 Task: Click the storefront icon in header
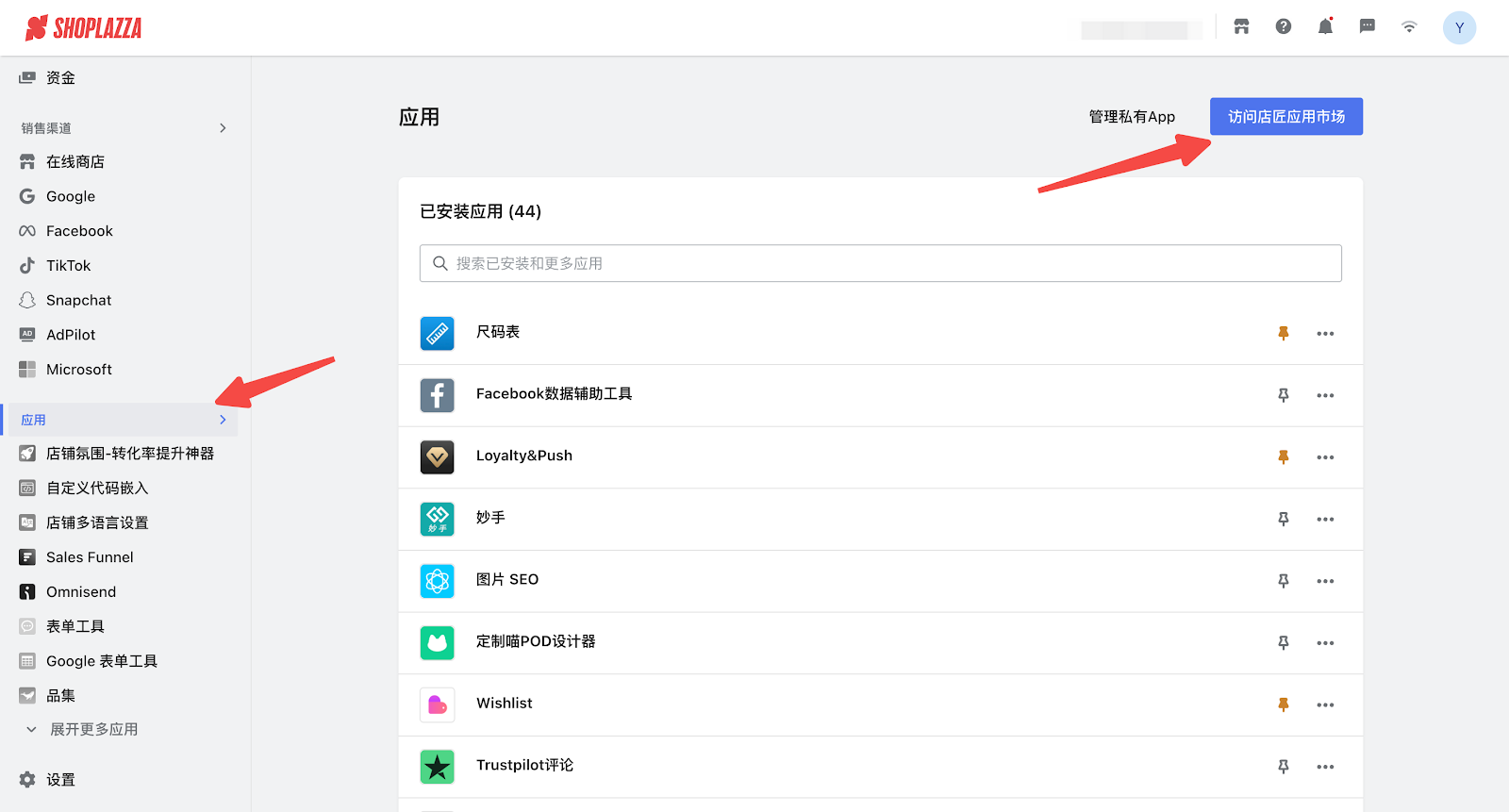click(x=1241, y=27)
